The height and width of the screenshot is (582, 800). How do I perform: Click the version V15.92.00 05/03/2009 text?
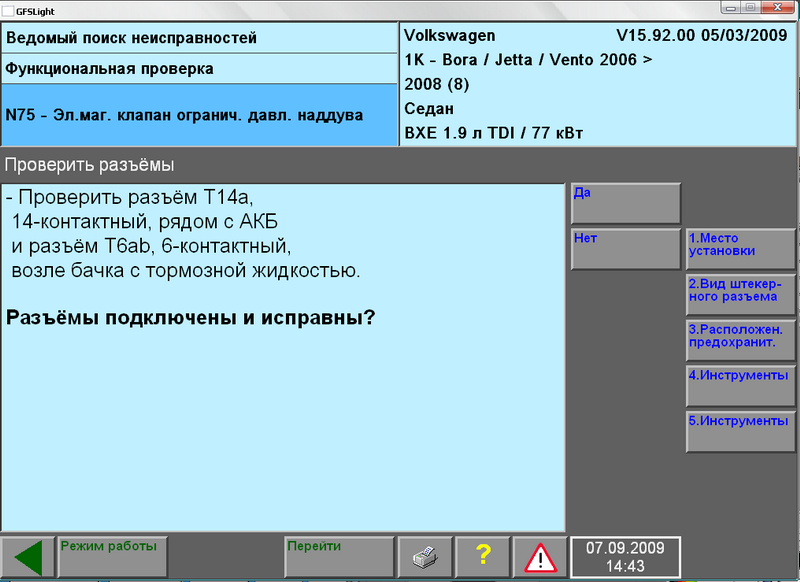(702, 36)
